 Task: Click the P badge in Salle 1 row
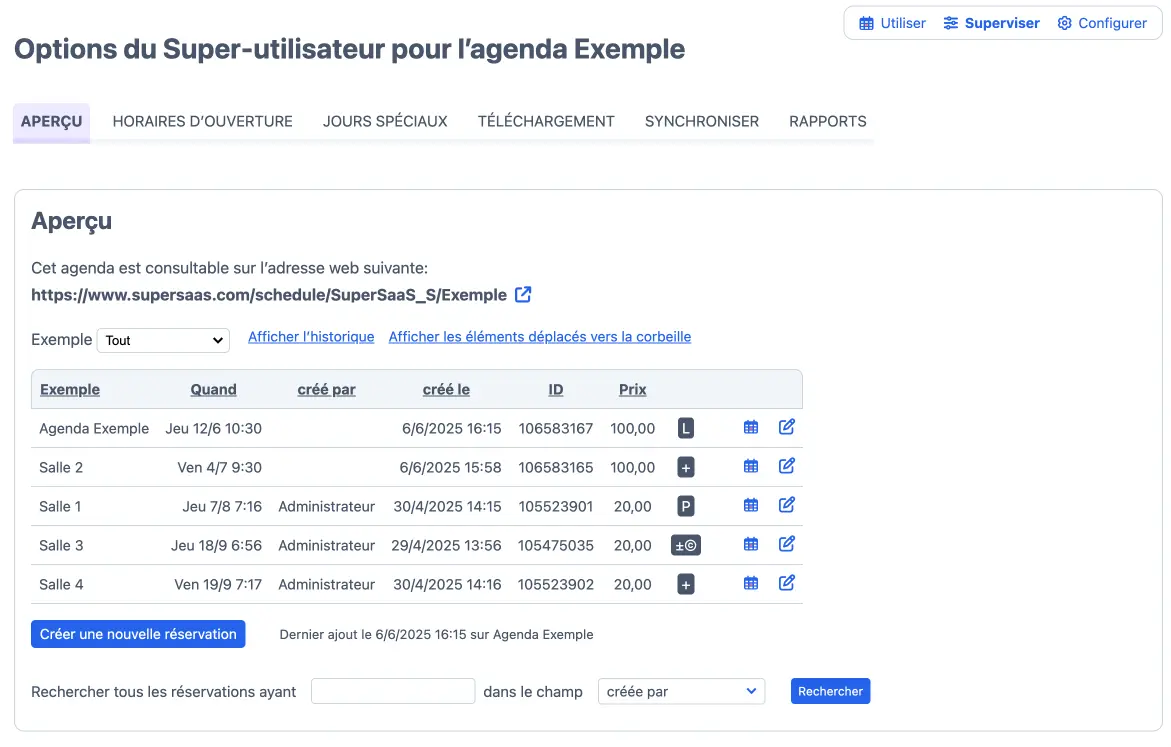[686, 506]
